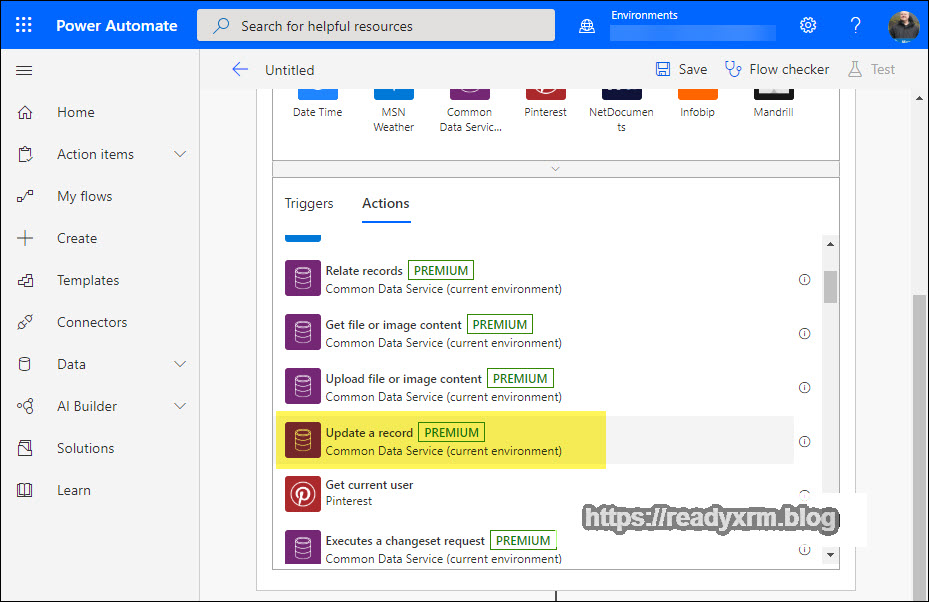
Task: Click the back arrow beside Untitled
Action: point(240,69)
